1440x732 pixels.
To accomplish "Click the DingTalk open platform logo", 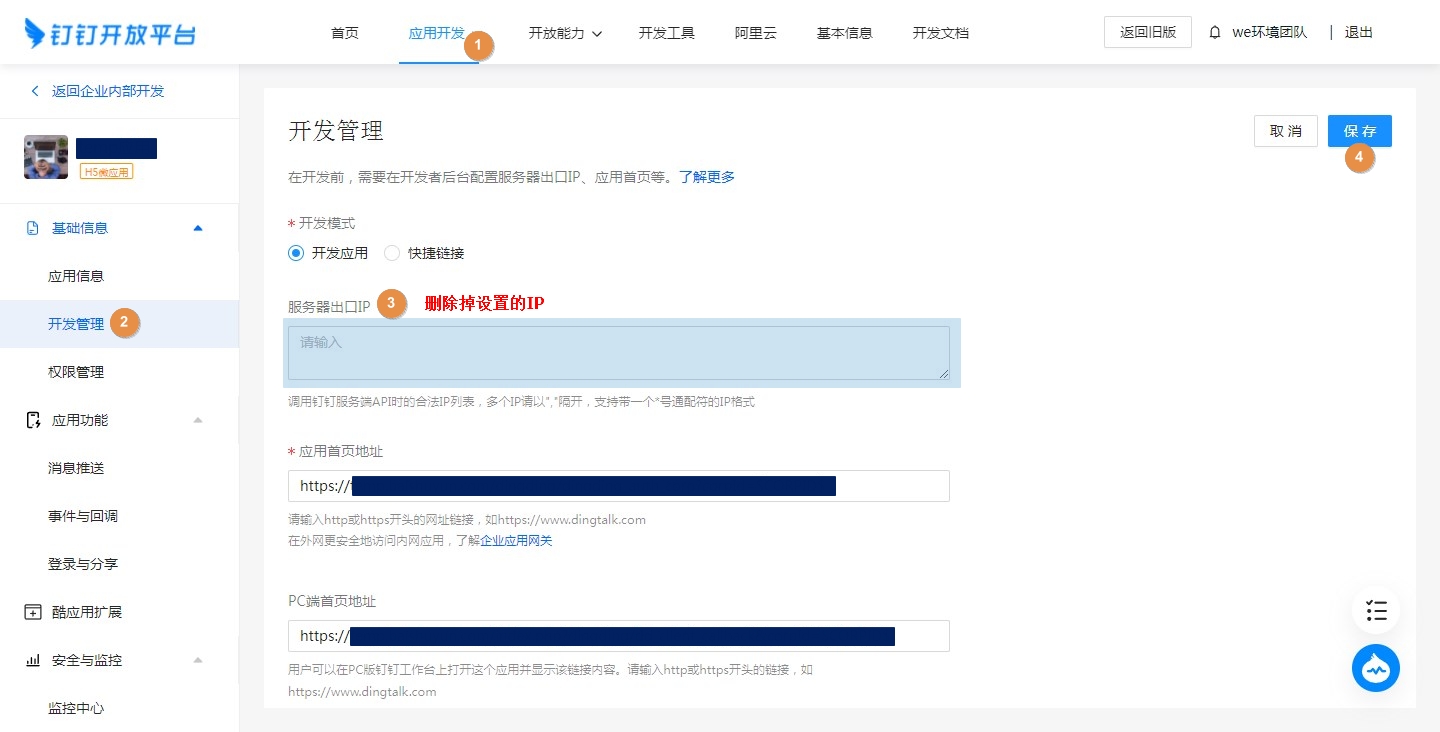I will (110, 33).
